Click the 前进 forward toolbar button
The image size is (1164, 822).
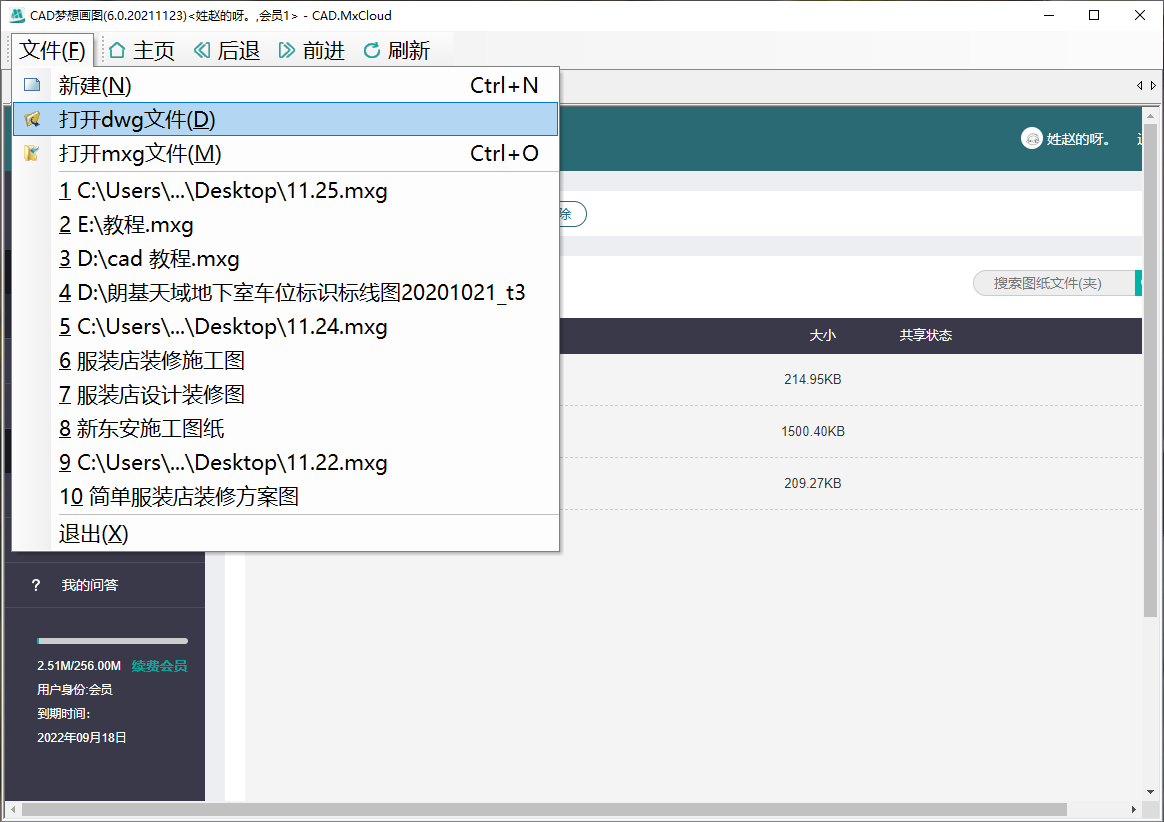312,50
